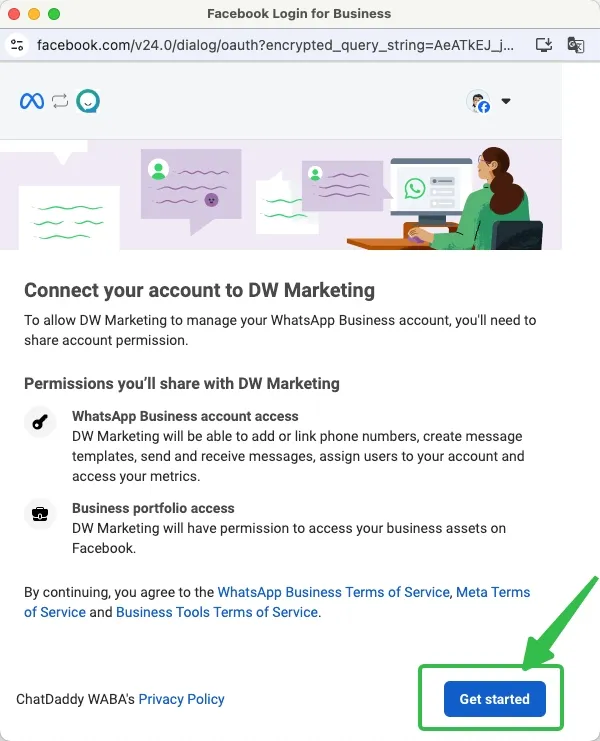Click the Facebook profile avatar
The width and height of the screenshot is (600, 741).
click(x=478, y=101)
